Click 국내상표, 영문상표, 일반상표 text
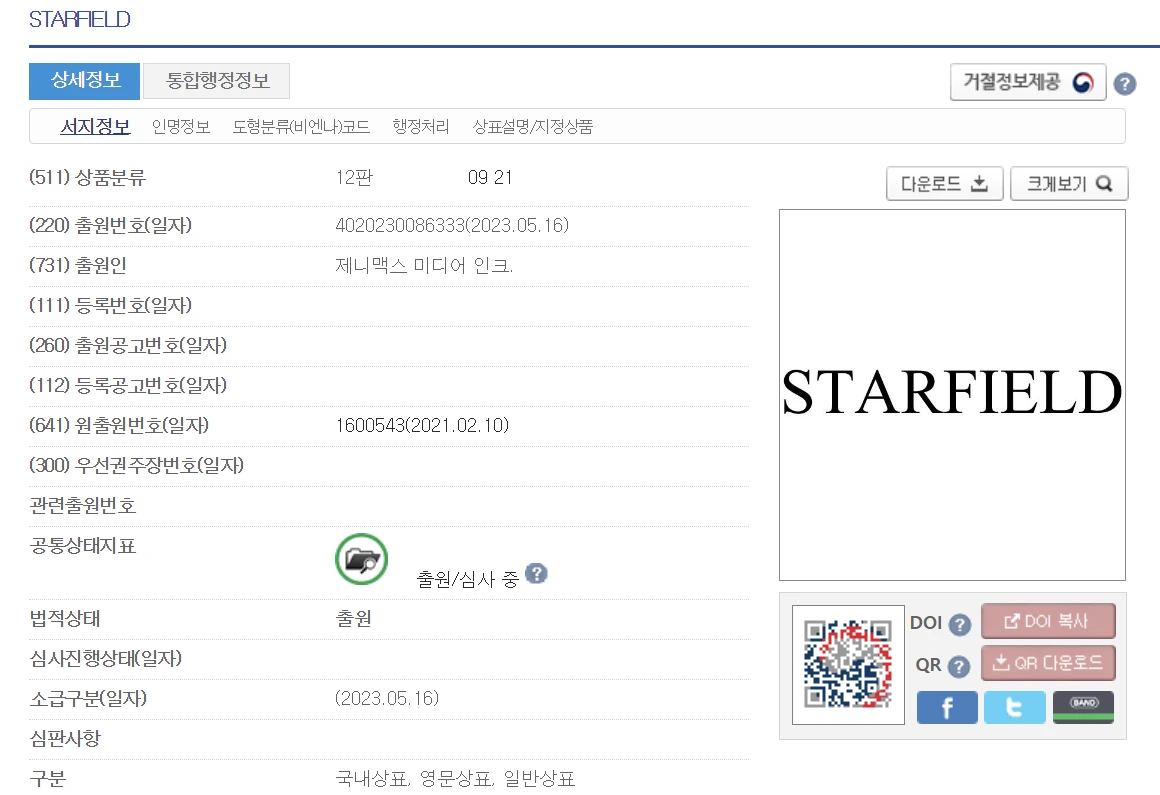 pyautogui.click(x=455, y=778)
